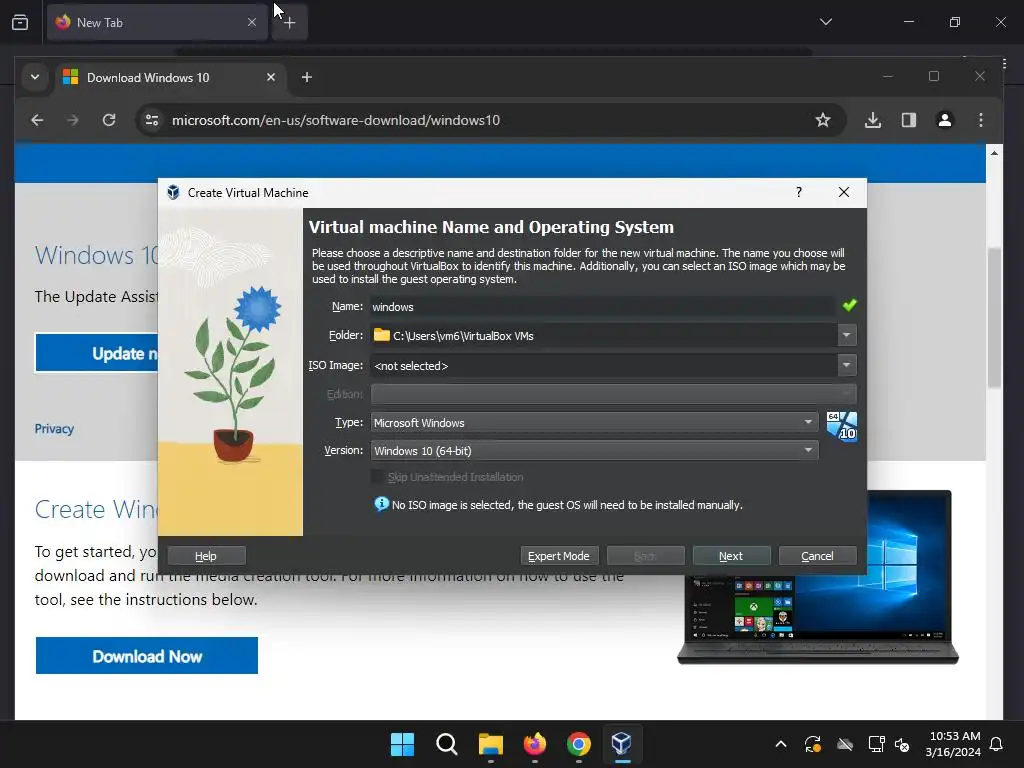
Task: Bookmark this page with the star icon
Action: pos(823,120)
